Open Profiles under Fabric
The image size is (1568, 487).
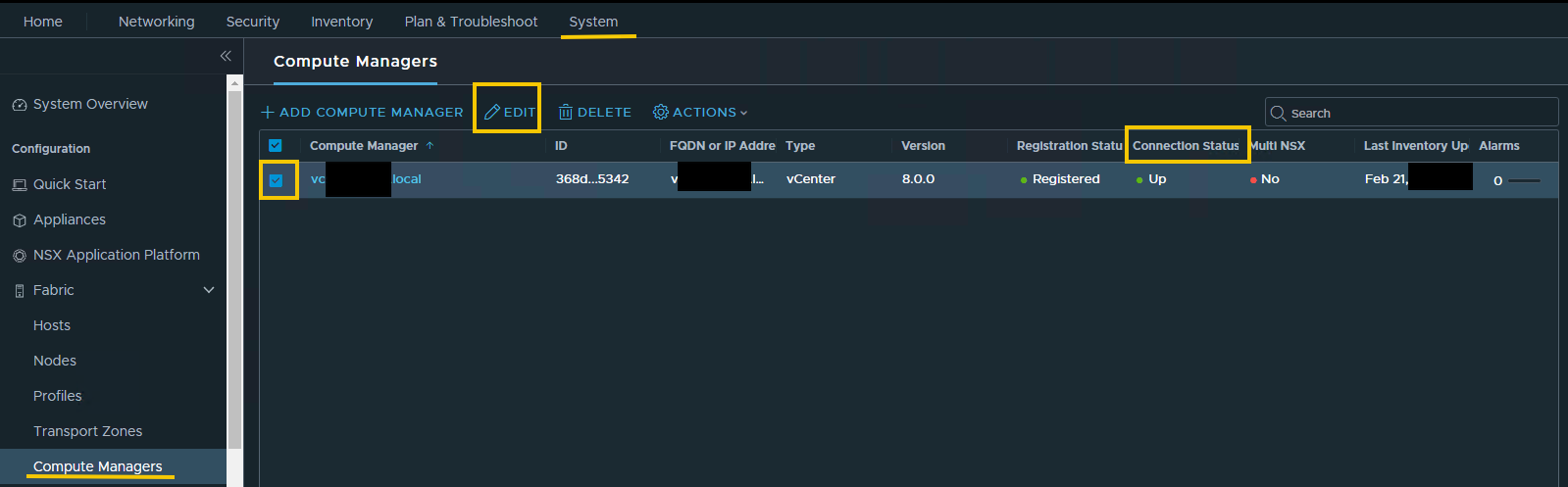coord(58,397)
